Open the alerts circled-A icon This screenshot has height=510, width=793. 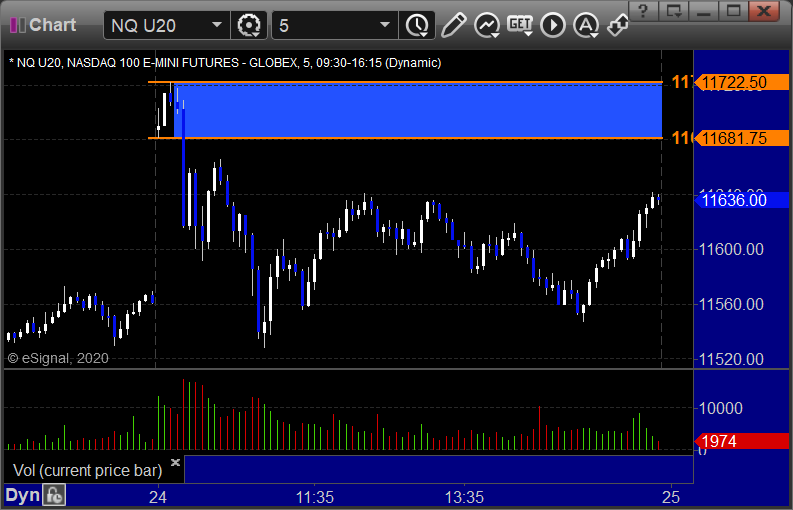[586, 25]
